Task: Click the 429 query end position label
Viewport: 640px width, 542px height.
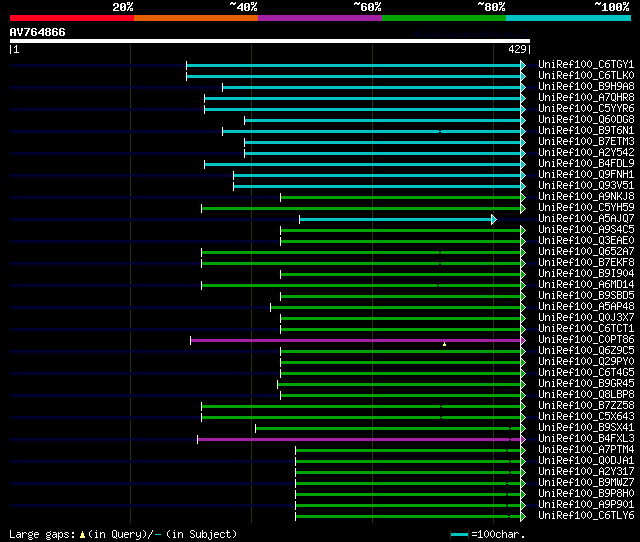Action: [517, 49]
